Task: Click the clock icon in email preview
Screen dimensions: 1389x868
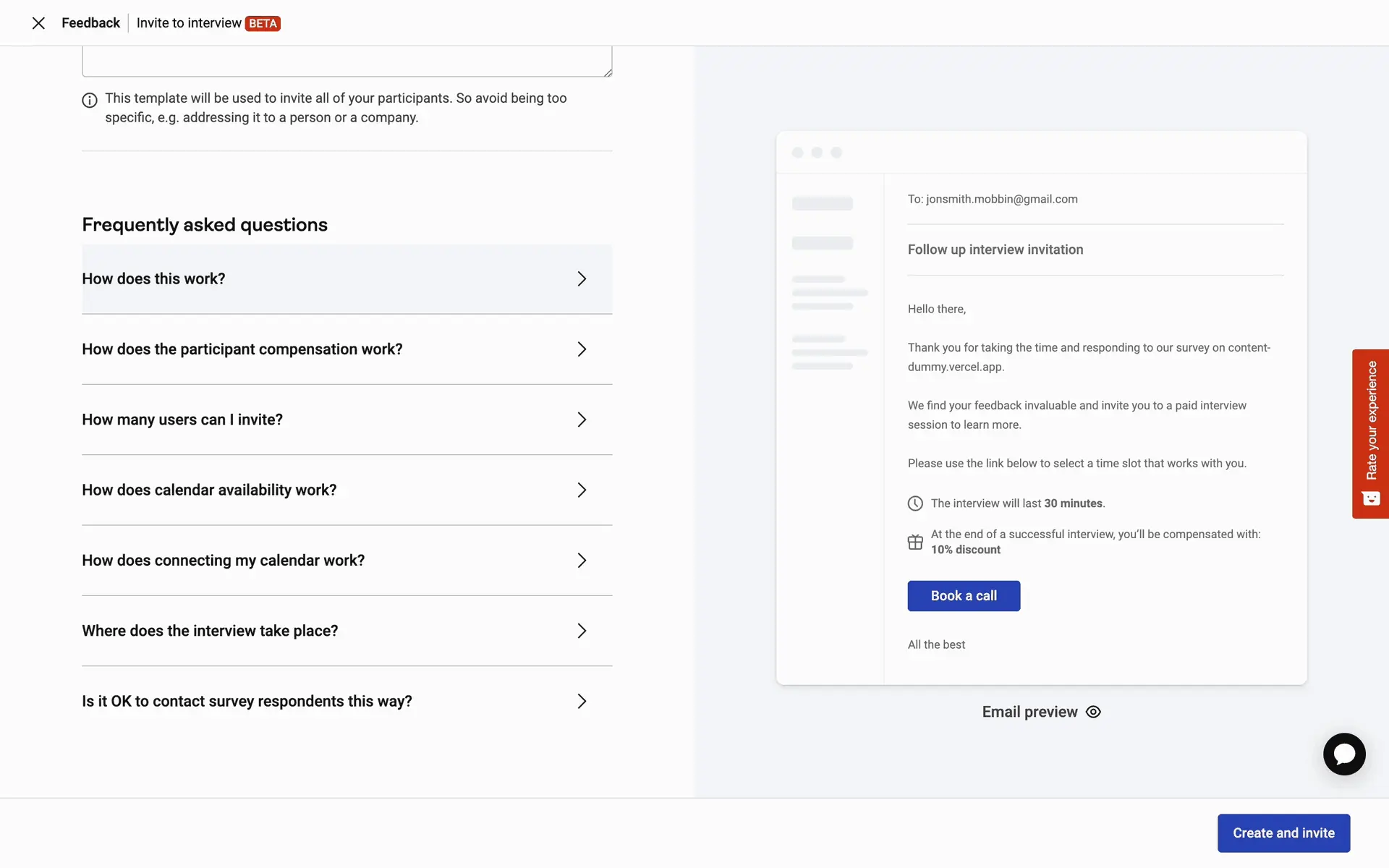Action: coord(915,503)
